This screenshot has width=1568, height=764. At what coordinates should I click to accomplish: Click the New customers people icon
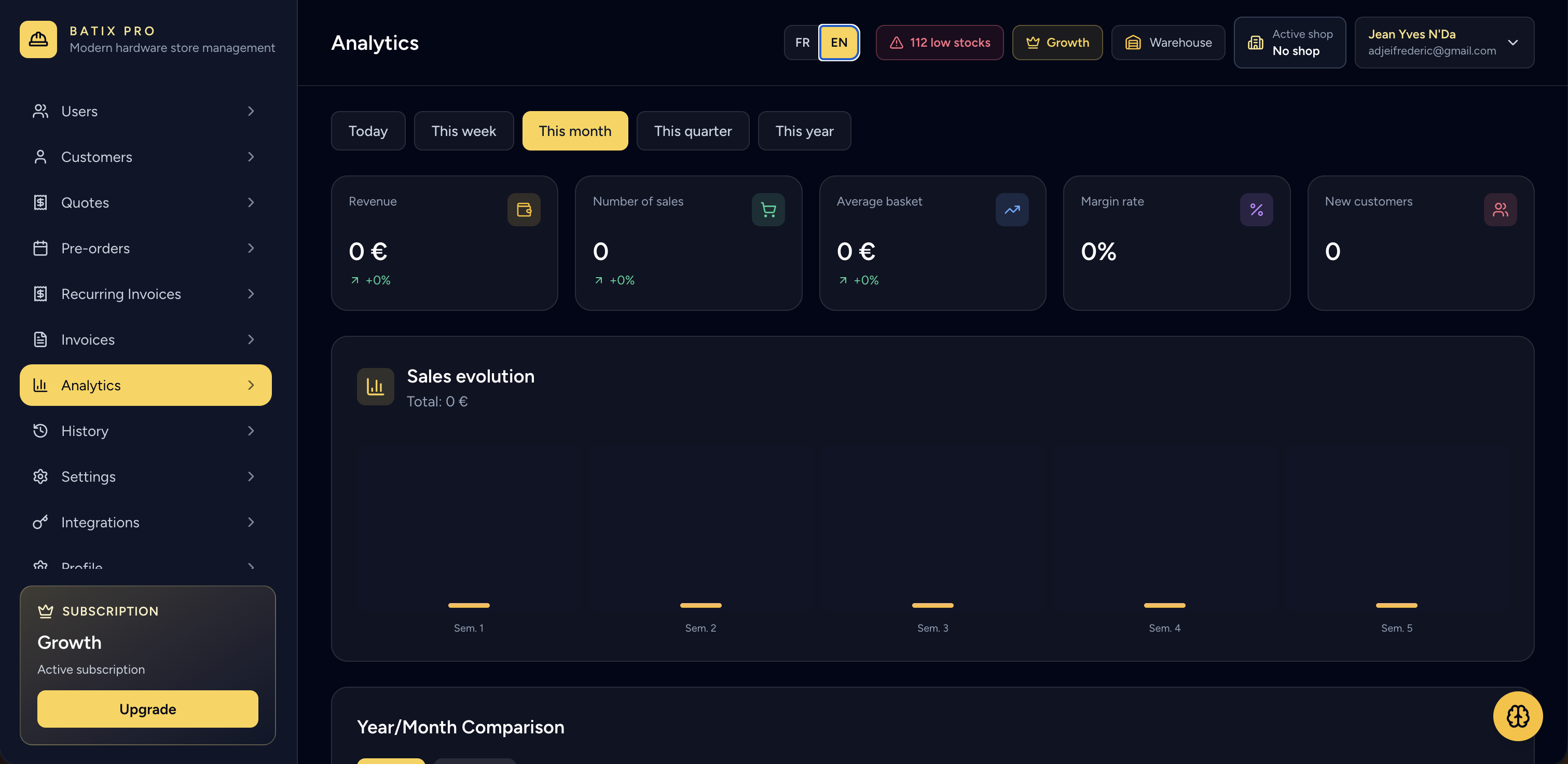coord(1501,209)
